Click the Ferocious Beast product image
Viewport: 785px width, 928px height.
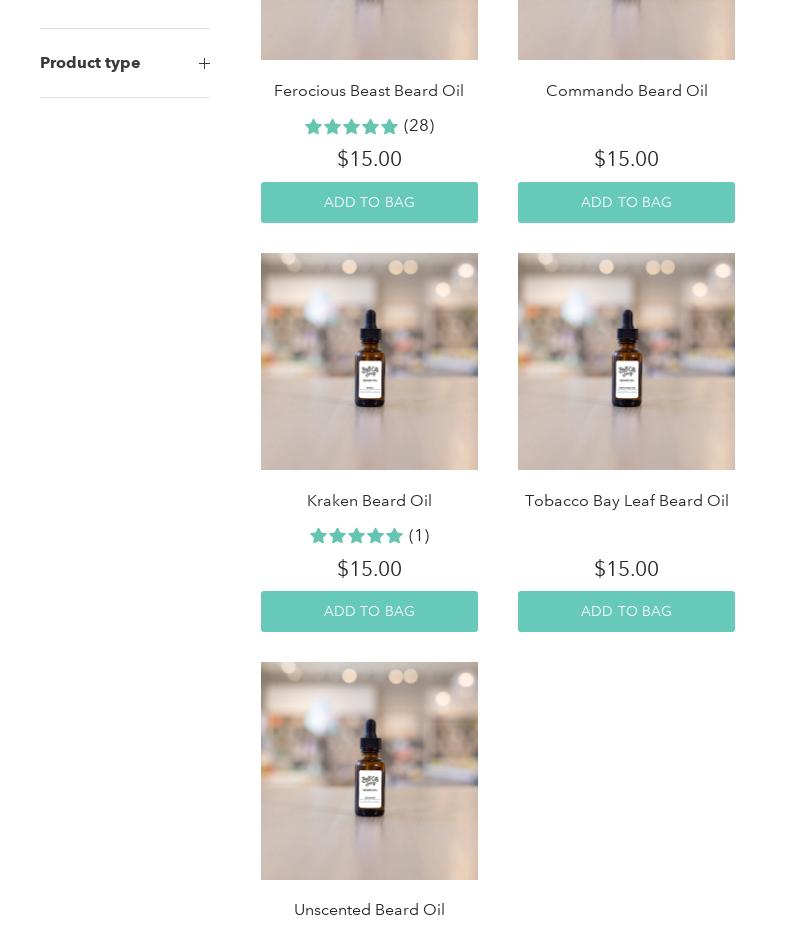(x=369, y=30)
